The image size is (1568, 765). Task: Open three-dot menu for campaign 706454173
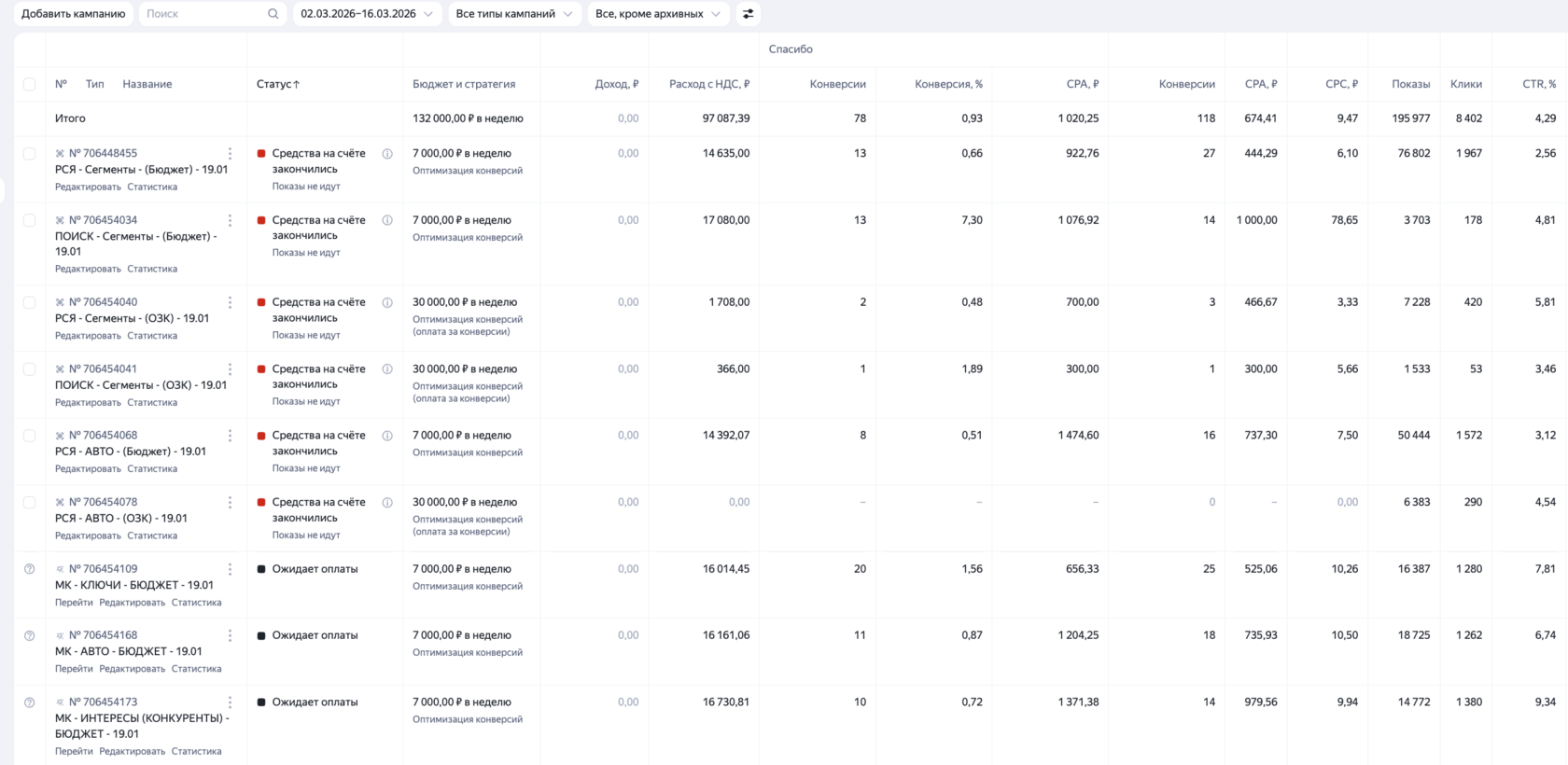[x=230, y=702]
